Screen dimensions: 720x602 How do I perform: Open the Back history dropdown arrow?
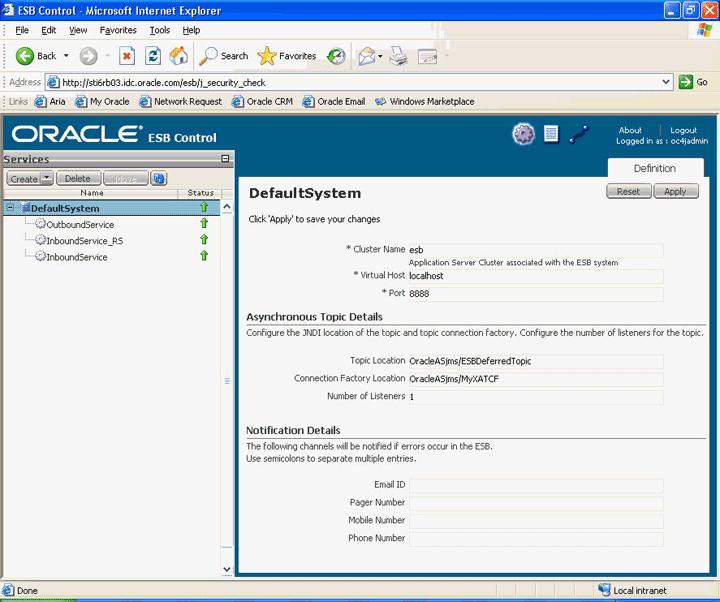[x=66, y=56]
